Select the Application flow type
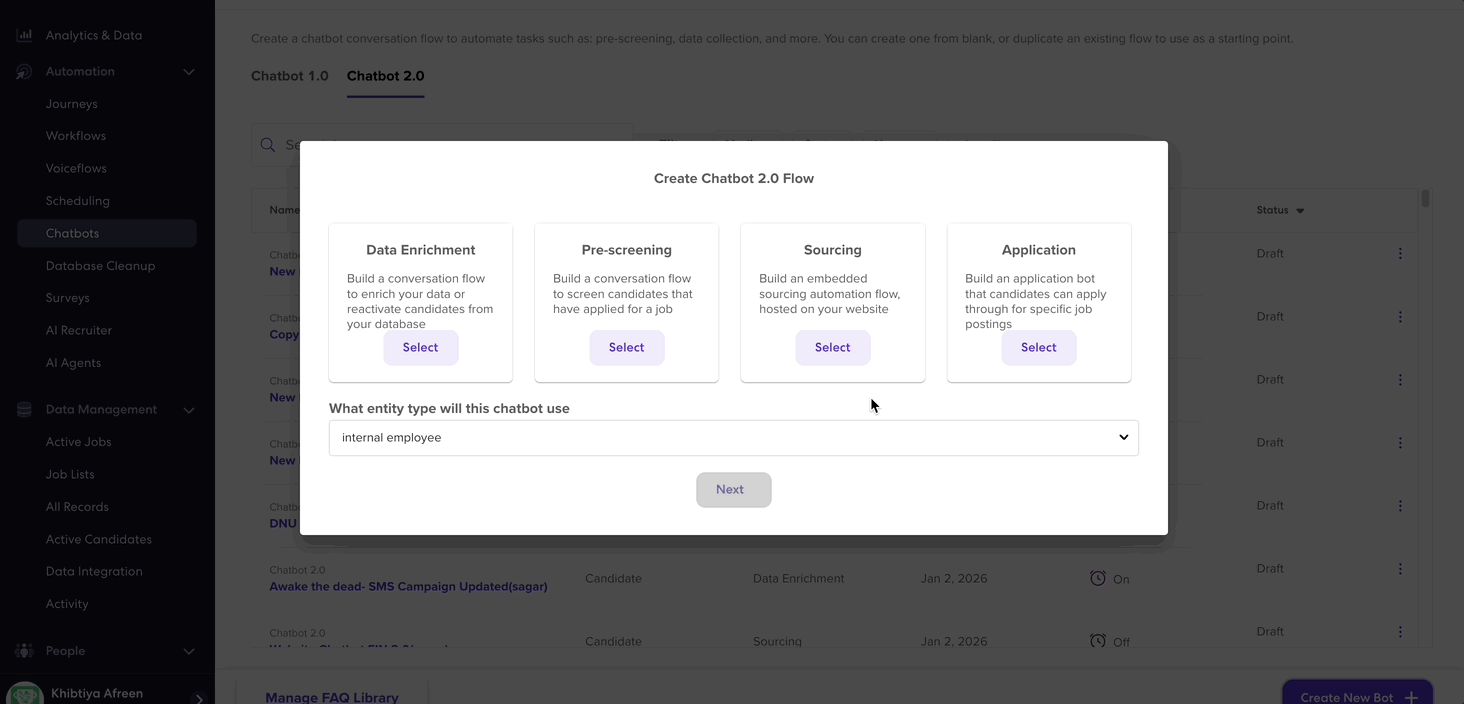Screen dimensions: 1464x704 [x=1038, y=347]
